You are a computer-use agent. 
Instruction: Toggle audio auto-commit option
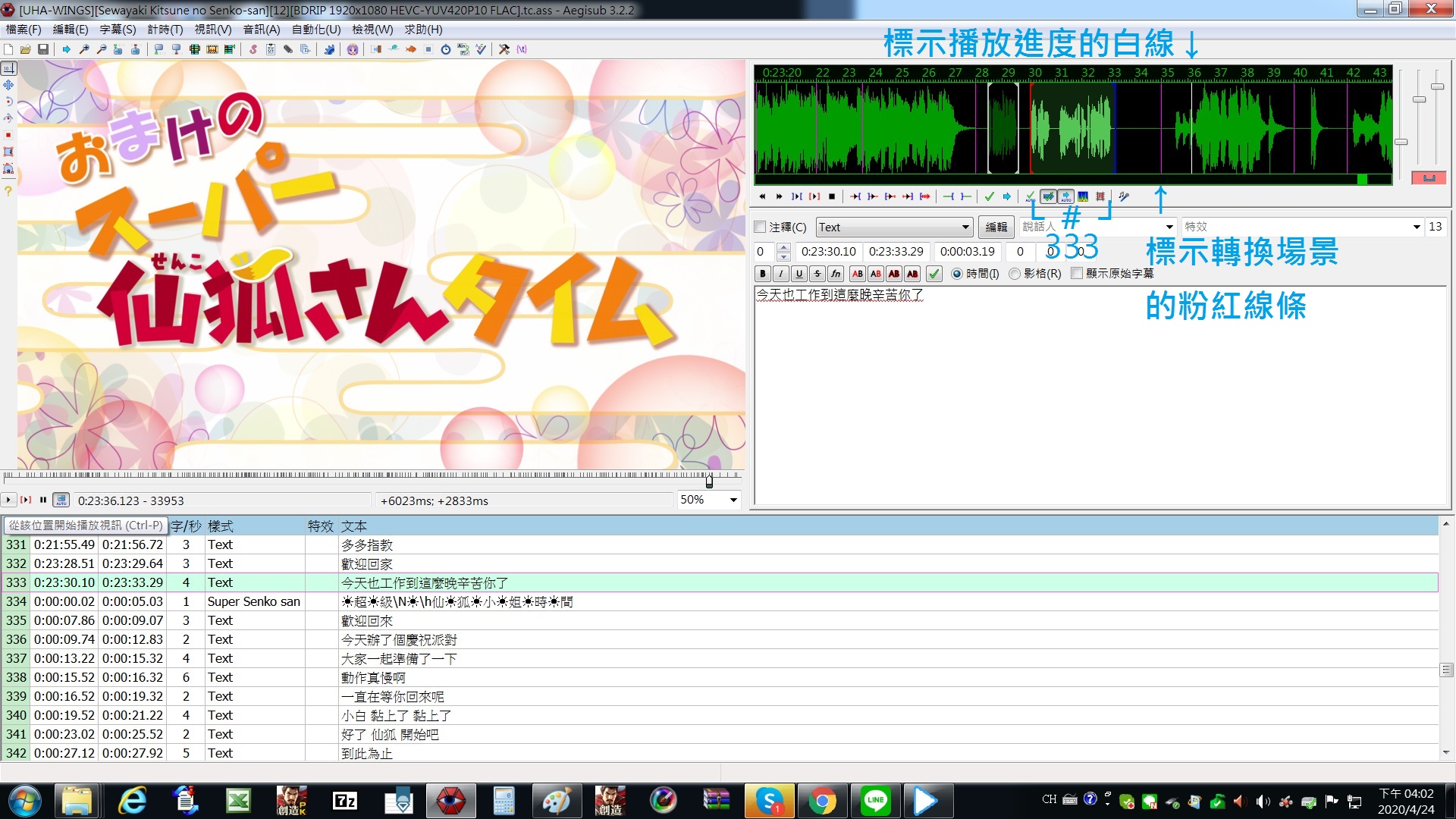click(x=1030, y=196)
